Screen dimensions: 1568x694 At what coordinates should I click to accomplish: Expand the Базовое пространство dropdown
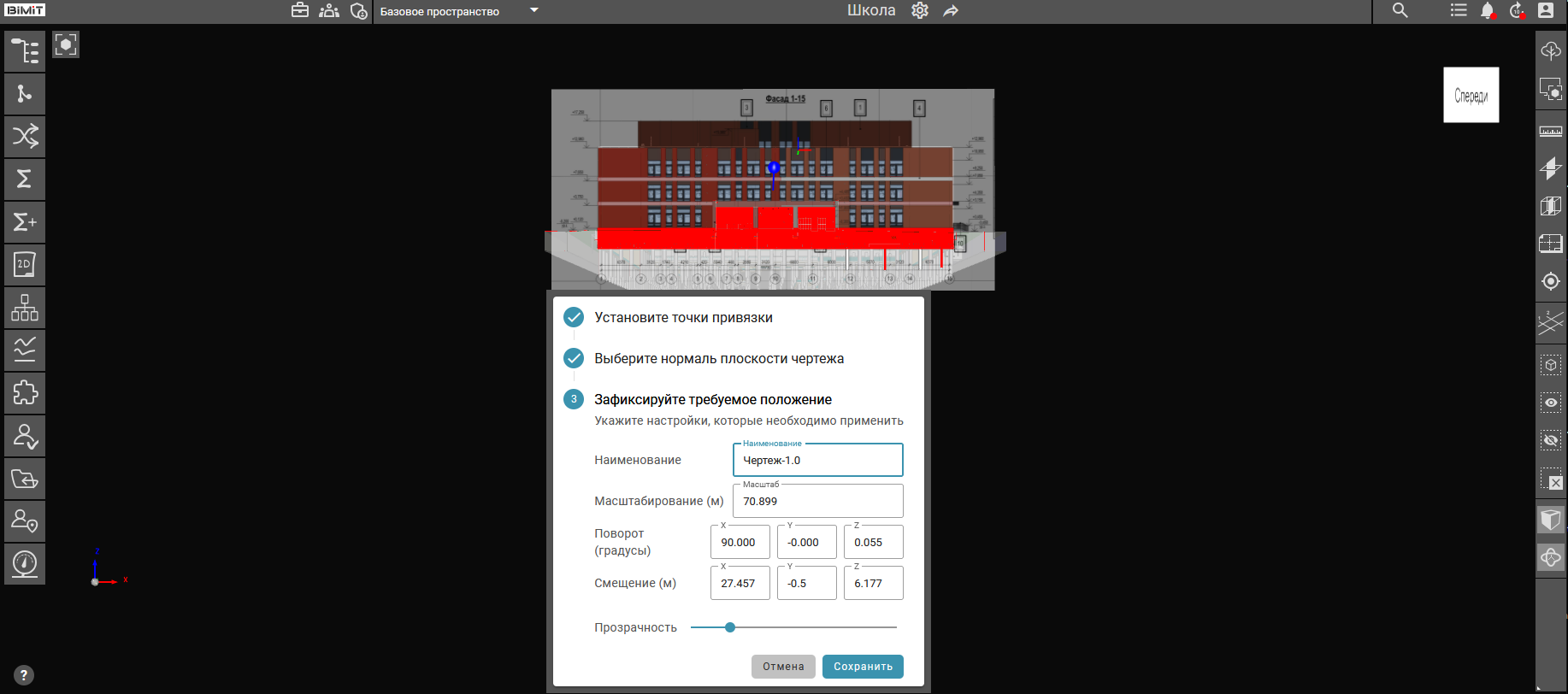pos(534,11)
